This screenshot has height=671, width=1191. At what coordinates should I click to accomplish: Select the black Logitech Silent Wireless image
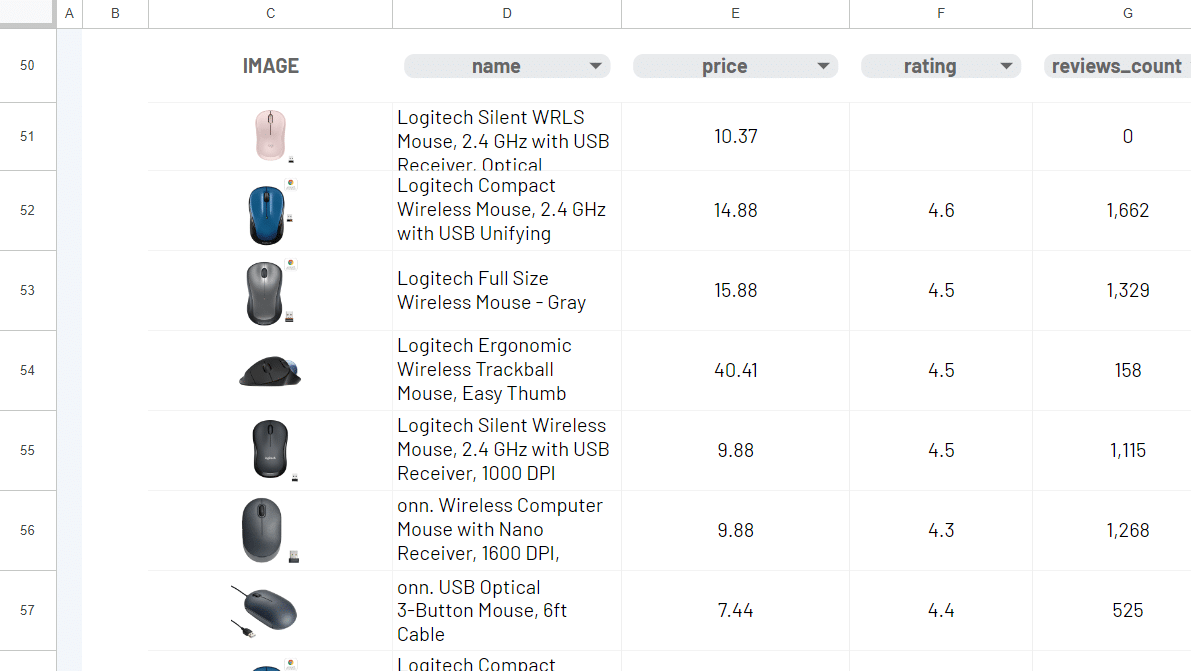click(270, 450)
